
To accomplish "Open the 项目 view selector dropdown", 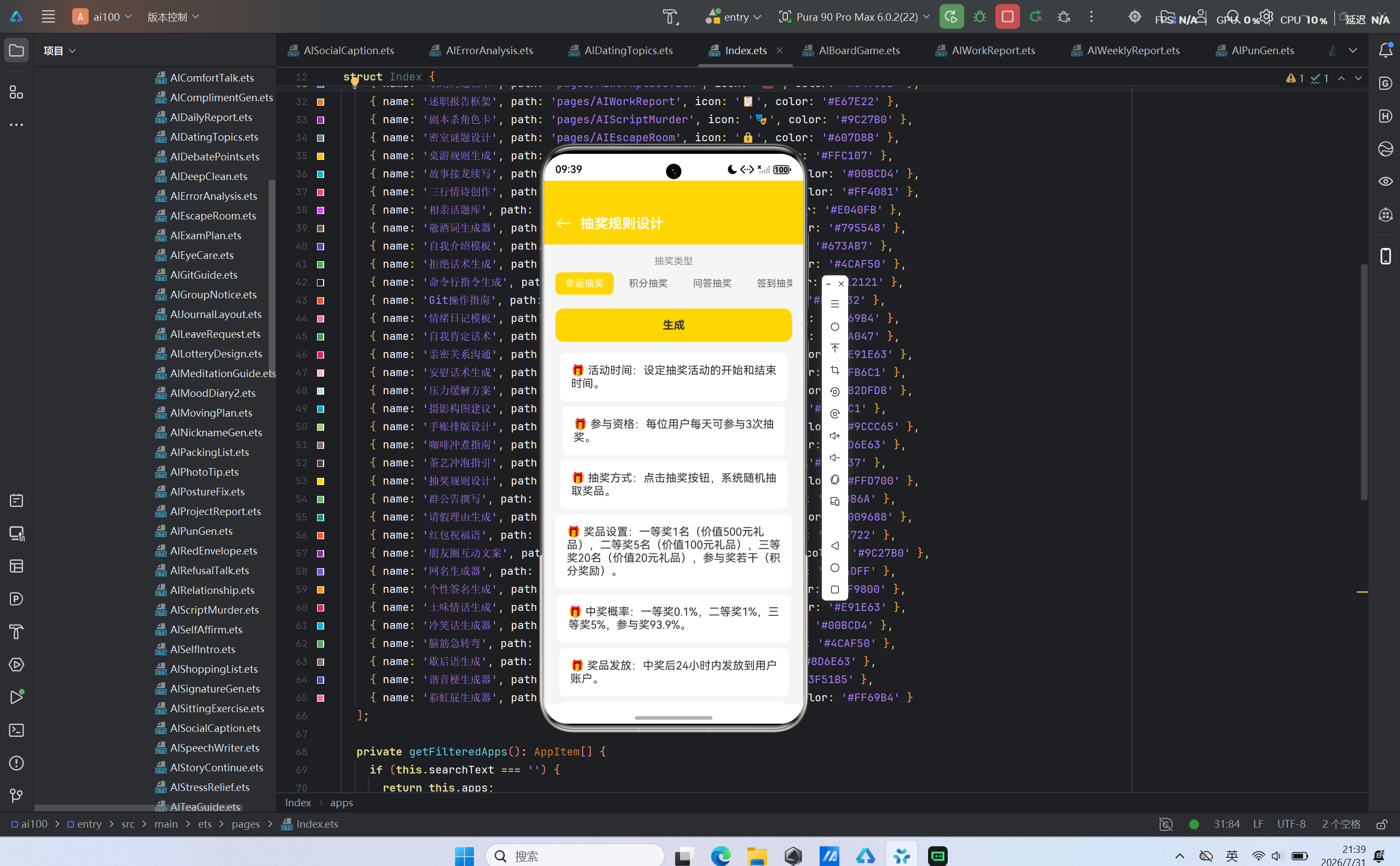I will [60, 50].
